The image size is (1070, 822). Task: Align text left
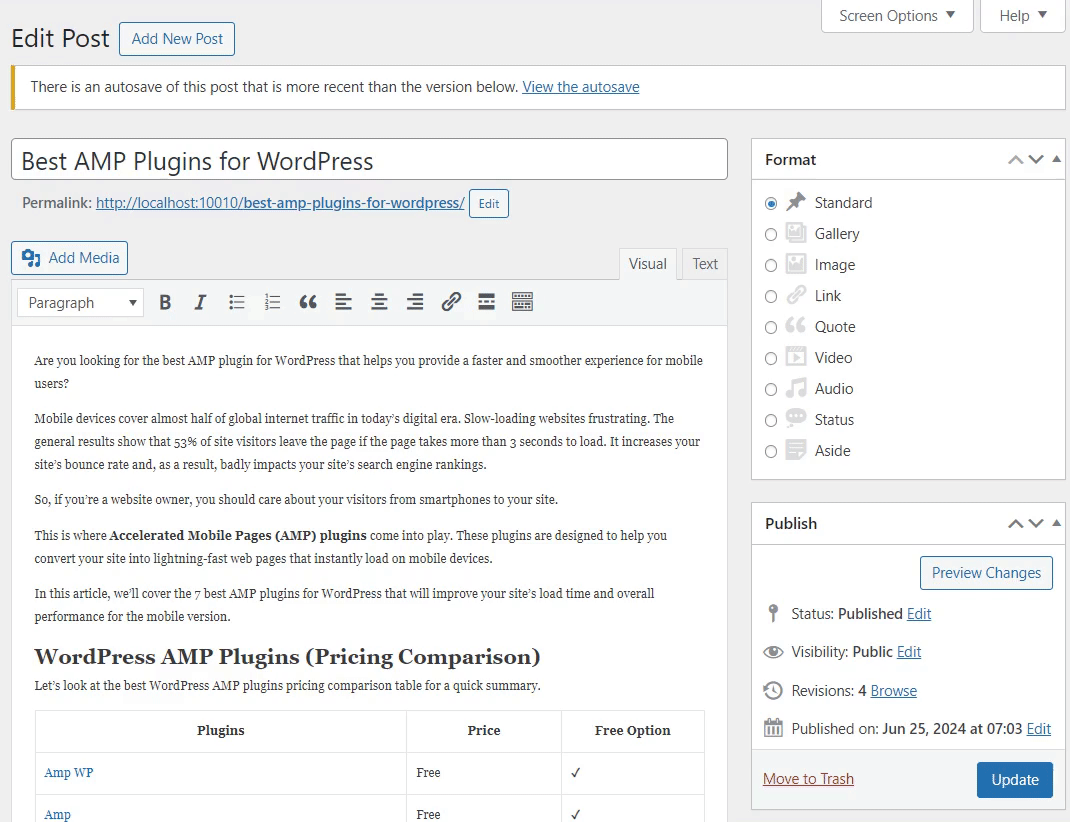click(343, 302)
